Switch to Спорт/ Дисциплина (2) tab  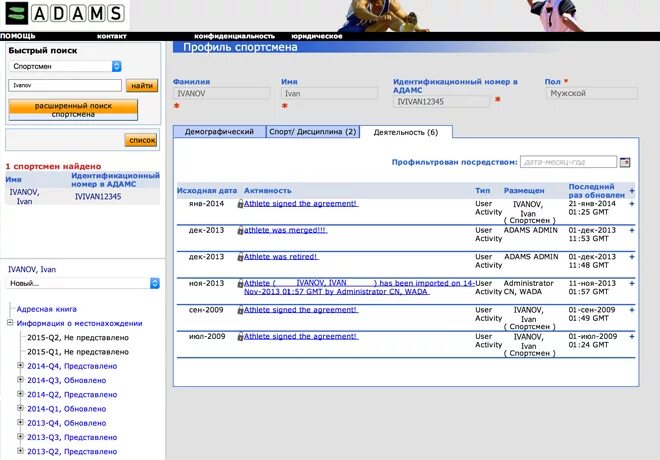click(x=313, y=132)
